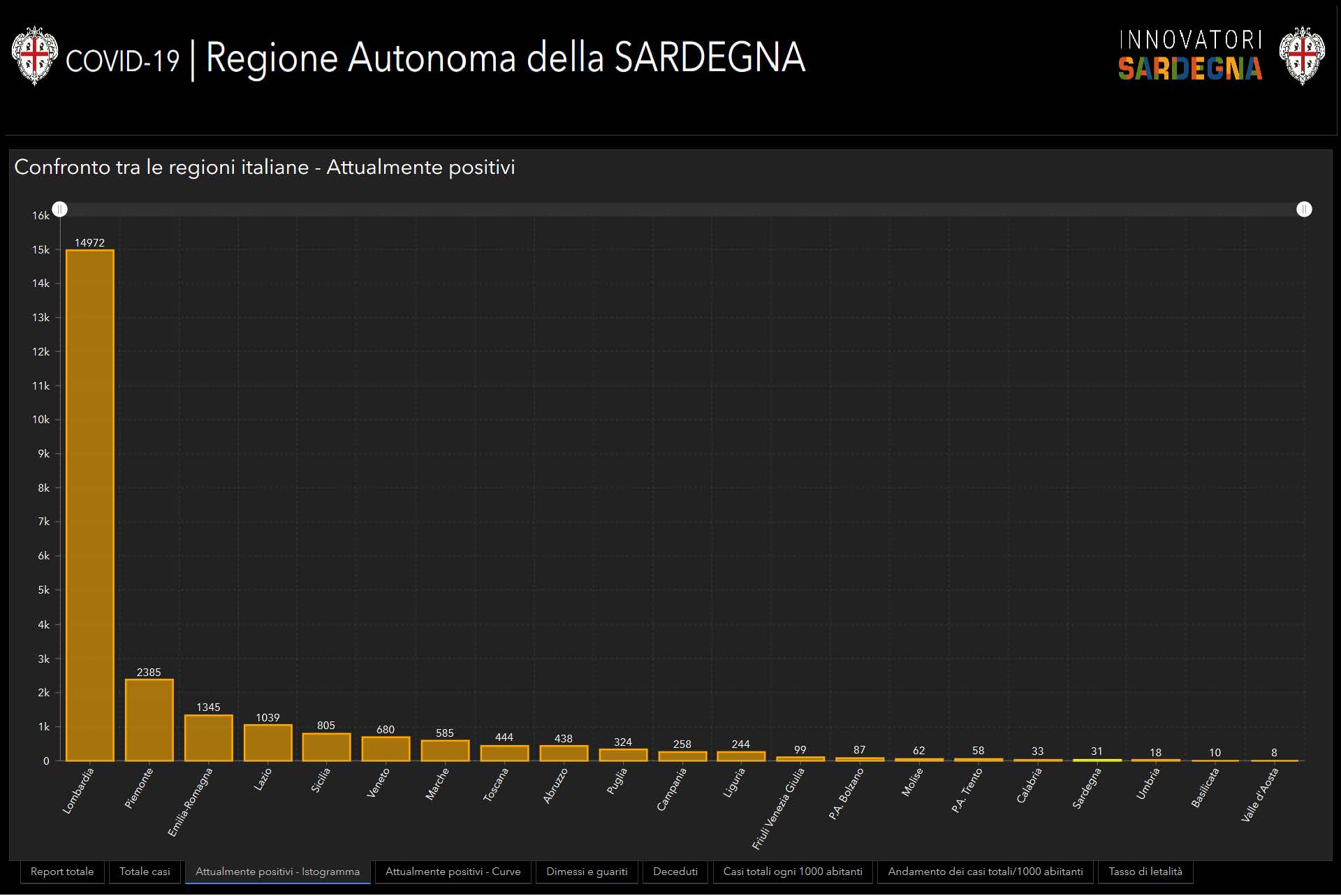
Task: Select the Emilia-Romagna bar showing 1345
Action: coord(208,739)
